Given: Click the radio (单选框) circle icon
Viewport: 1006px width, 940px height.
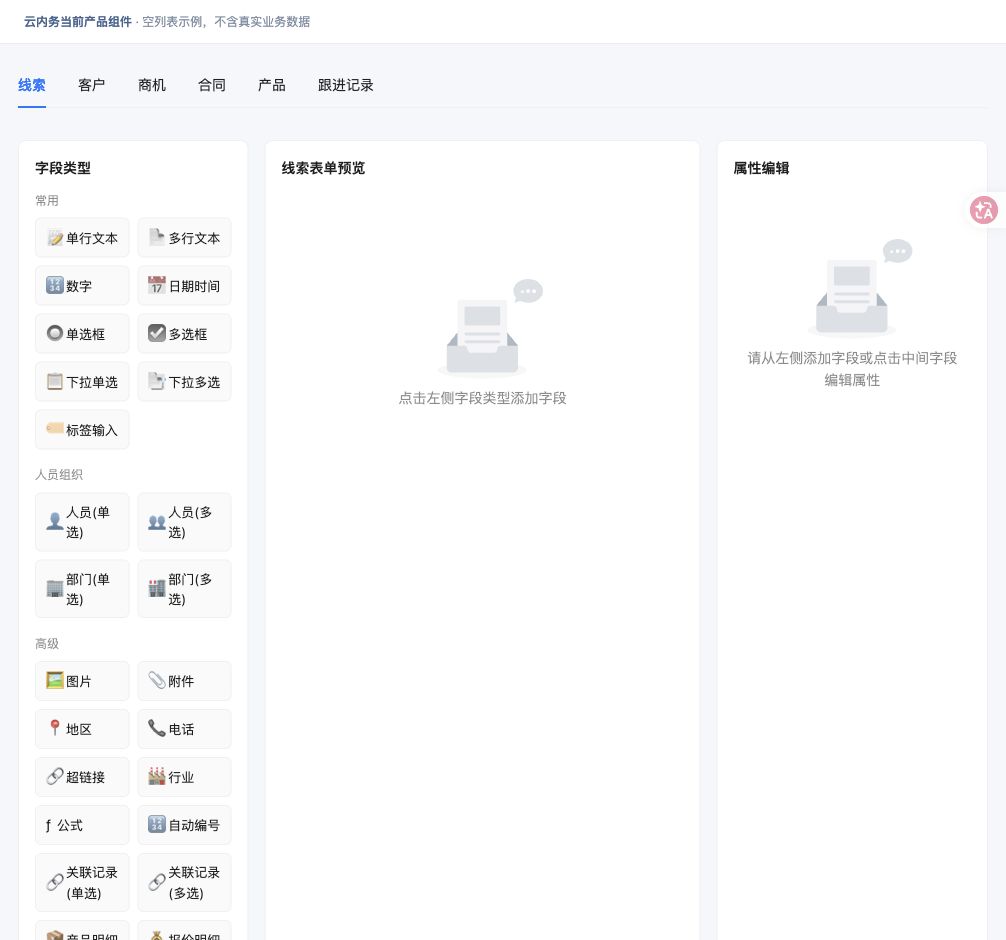Looking at the screenshot, I should [x=55, y=334].
